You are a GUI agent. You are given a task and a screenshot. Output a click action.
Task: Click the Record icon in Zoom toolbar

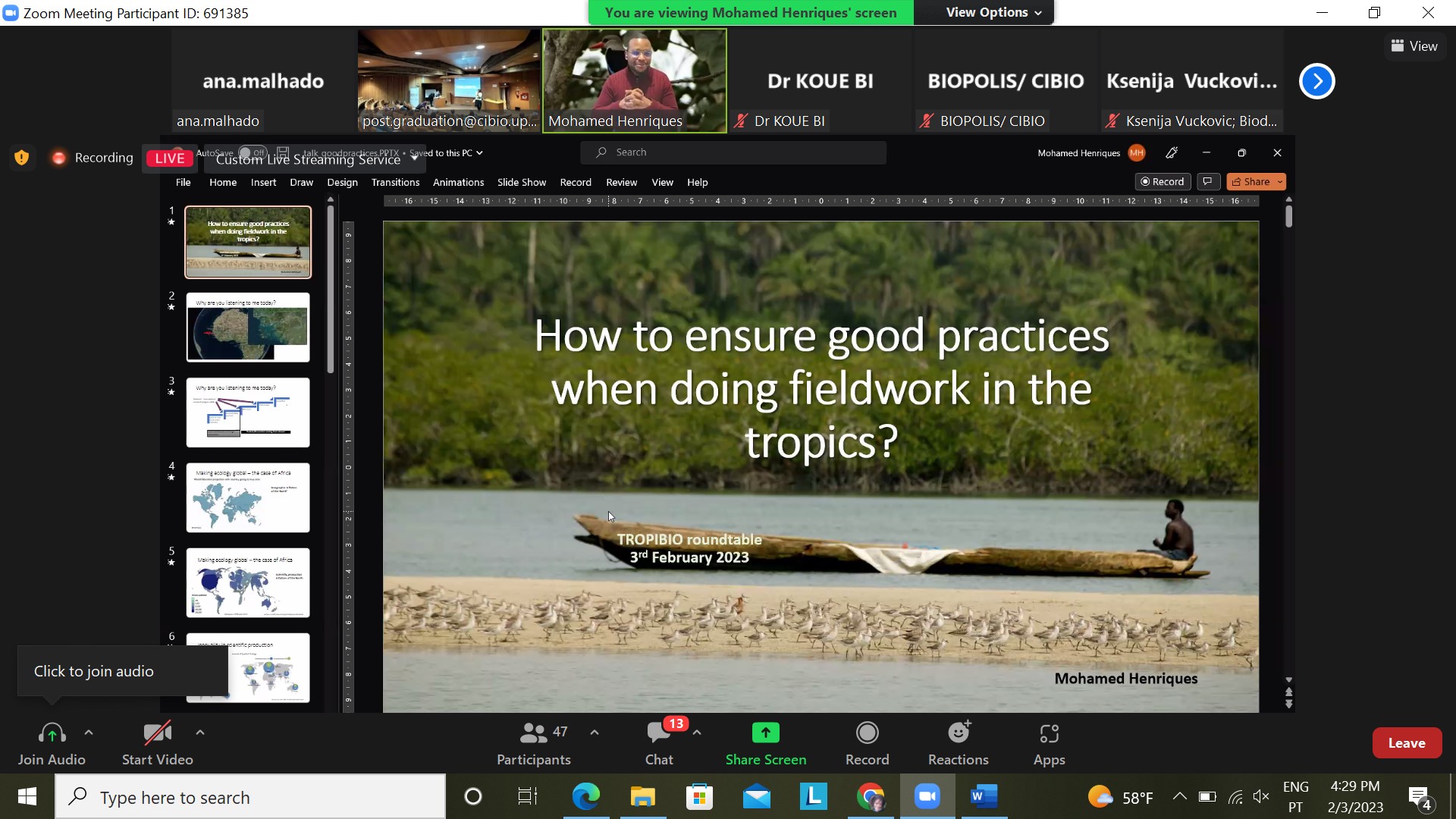tap(868, 733)
